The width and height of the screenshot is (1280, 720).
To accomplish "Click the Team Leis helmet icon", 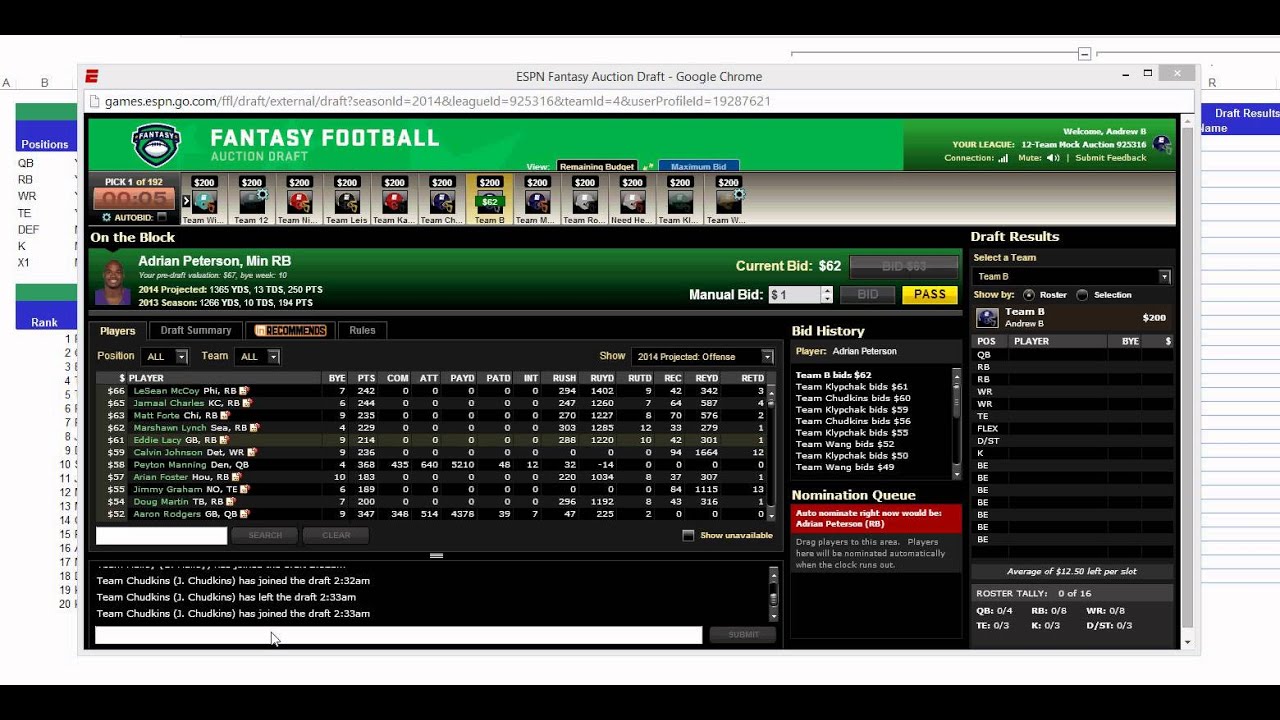I will (347, 201).
